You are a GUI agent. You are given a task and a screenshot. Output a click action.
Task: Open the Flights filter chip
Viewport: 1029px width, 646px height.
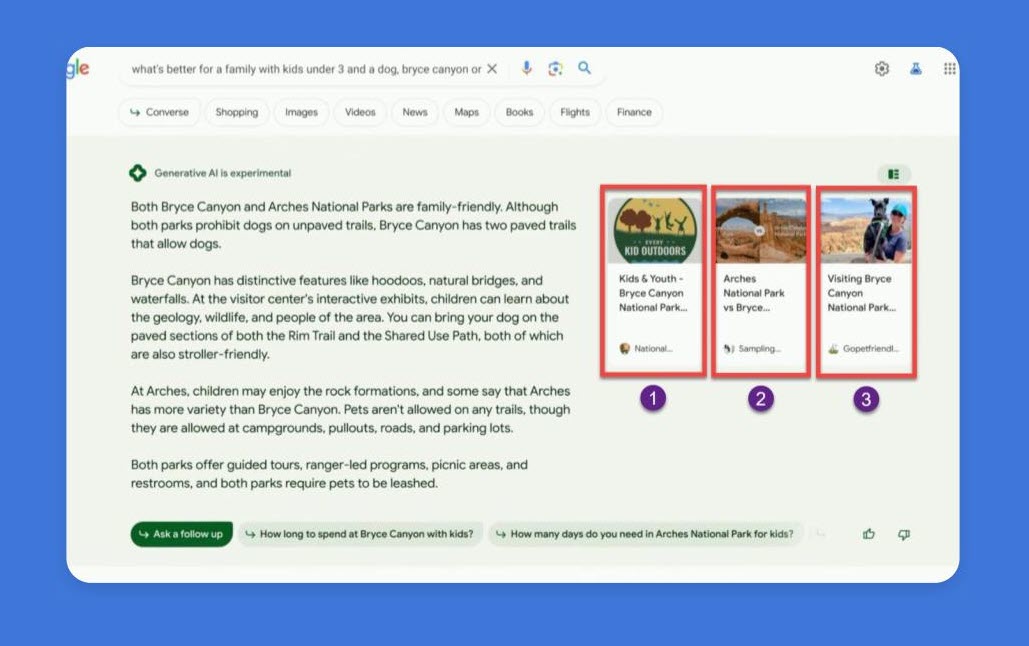coord(575,112)
